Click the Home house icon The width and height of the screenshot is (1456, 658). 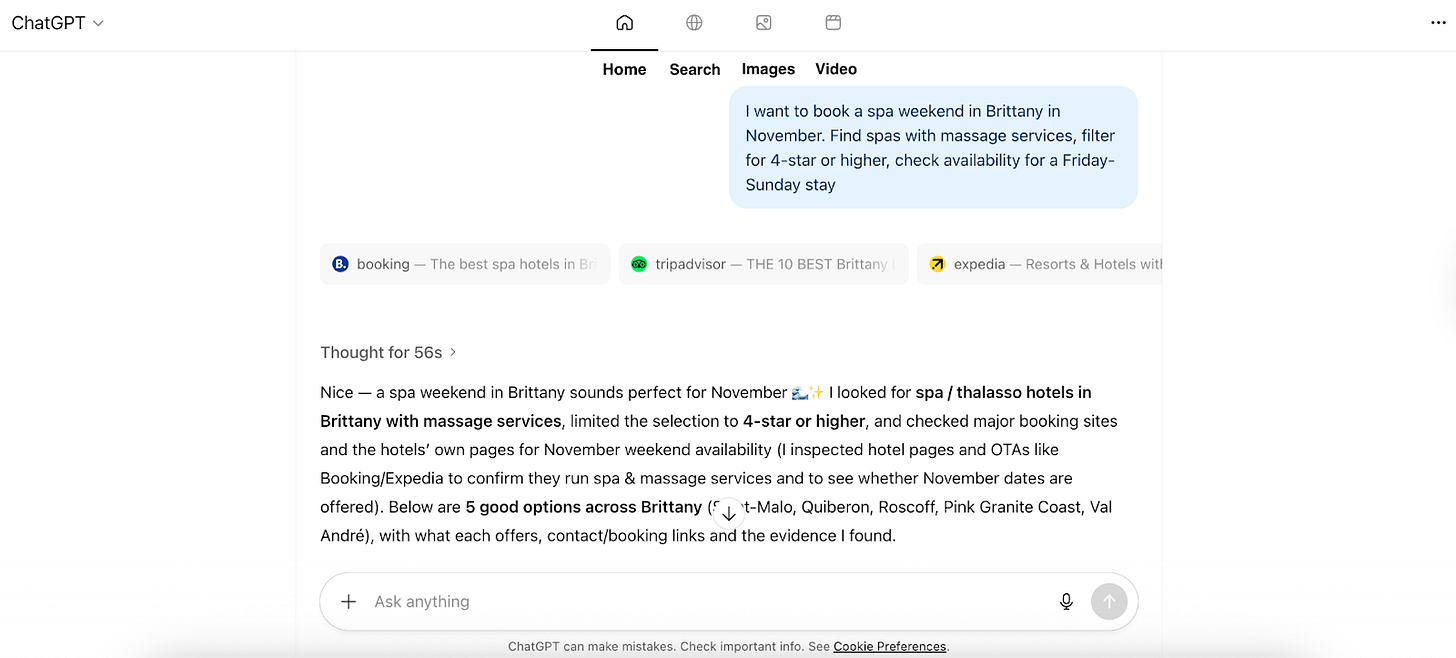pos(624,23)
